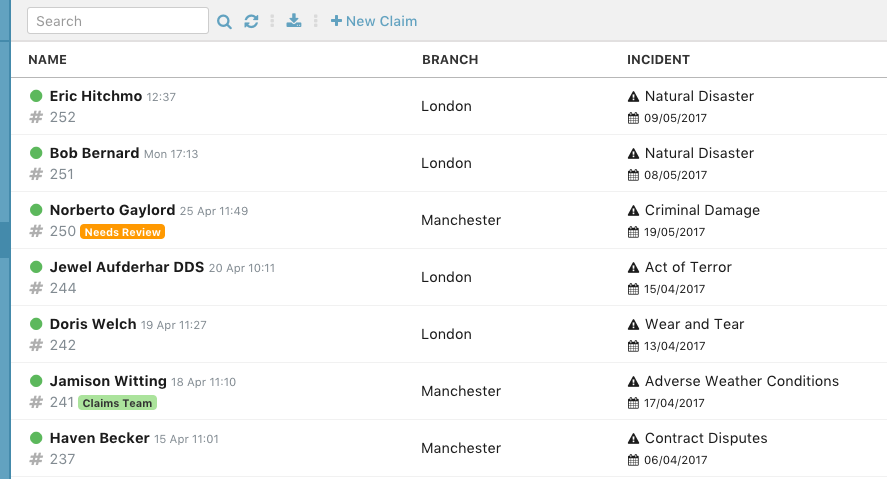Image resolution: width=887 pixels, height=479 pixels.
Task: Click calendar icon beside 19/05/2017
Action: (634, 232)
